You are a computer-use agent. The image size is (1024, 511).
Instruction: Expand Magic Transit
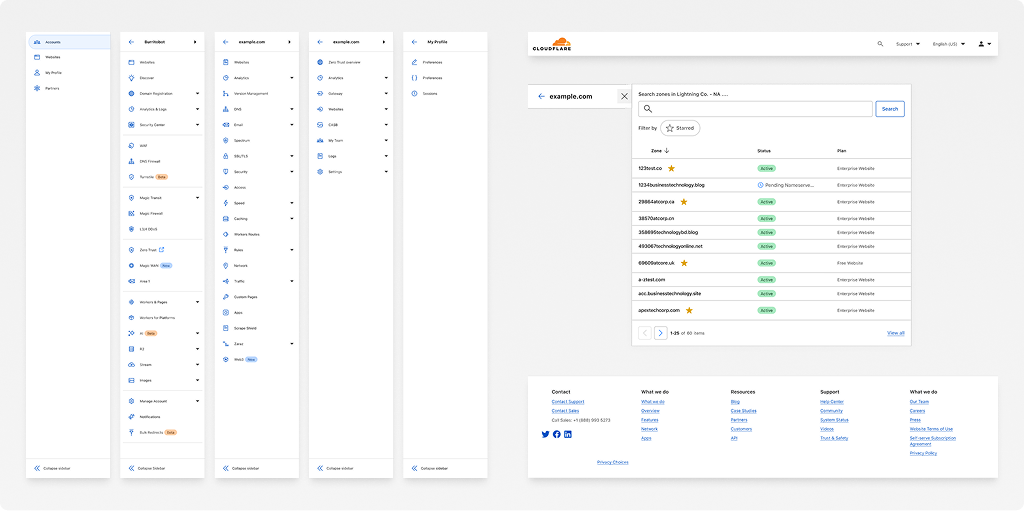(197, 198)
